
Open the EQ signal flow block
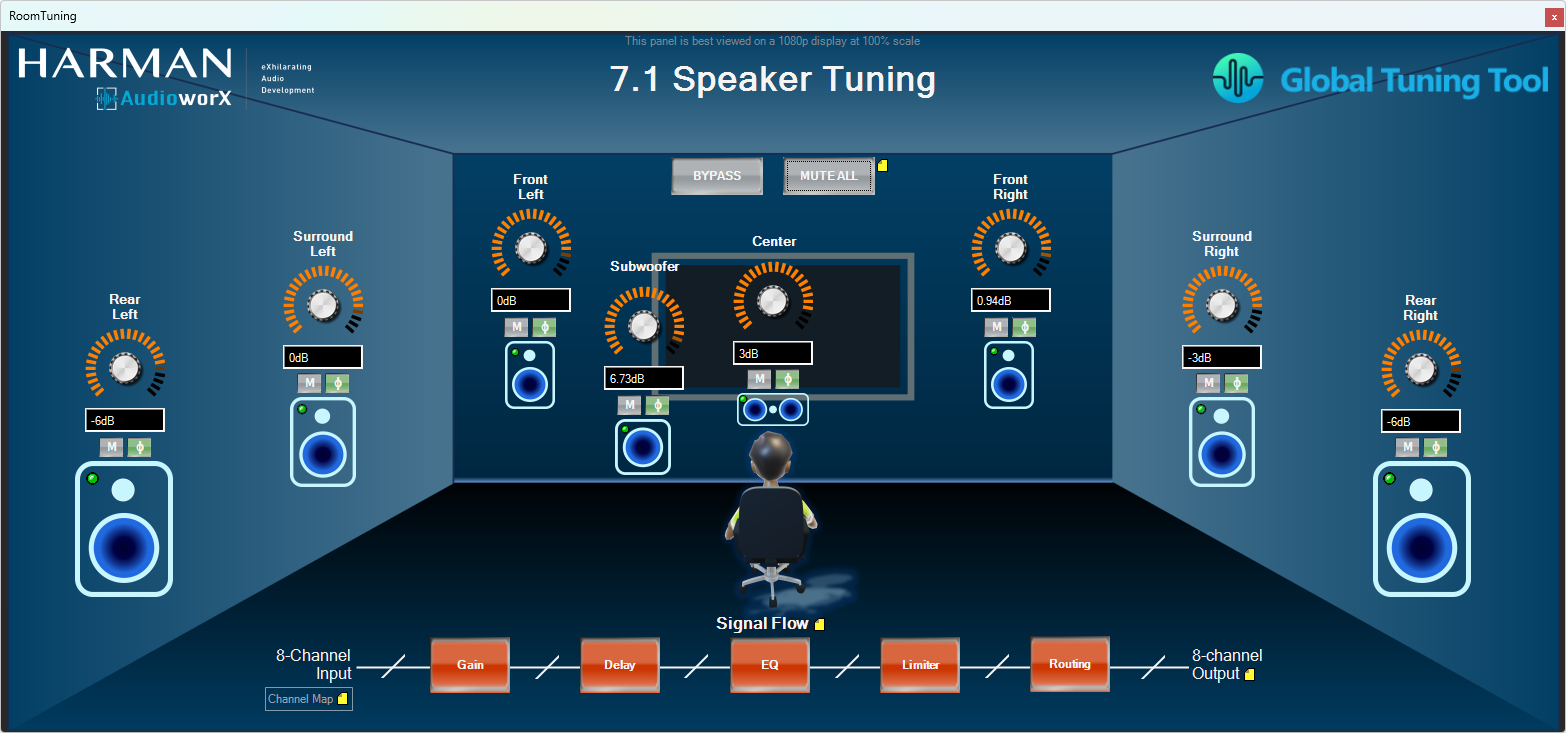click(770, 665)
